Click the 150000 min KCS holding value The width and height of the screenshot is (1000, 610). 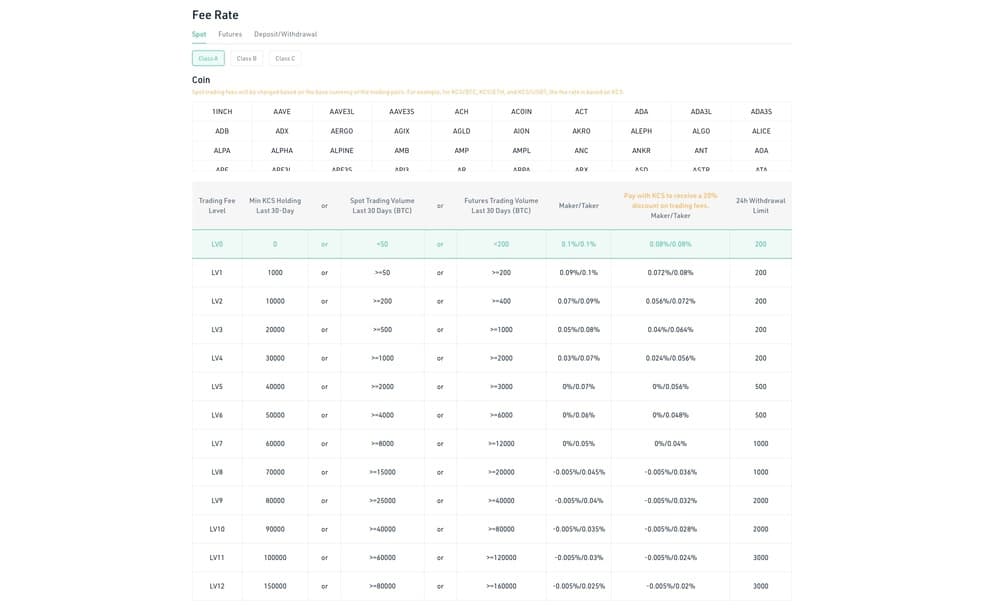point(275,586)
